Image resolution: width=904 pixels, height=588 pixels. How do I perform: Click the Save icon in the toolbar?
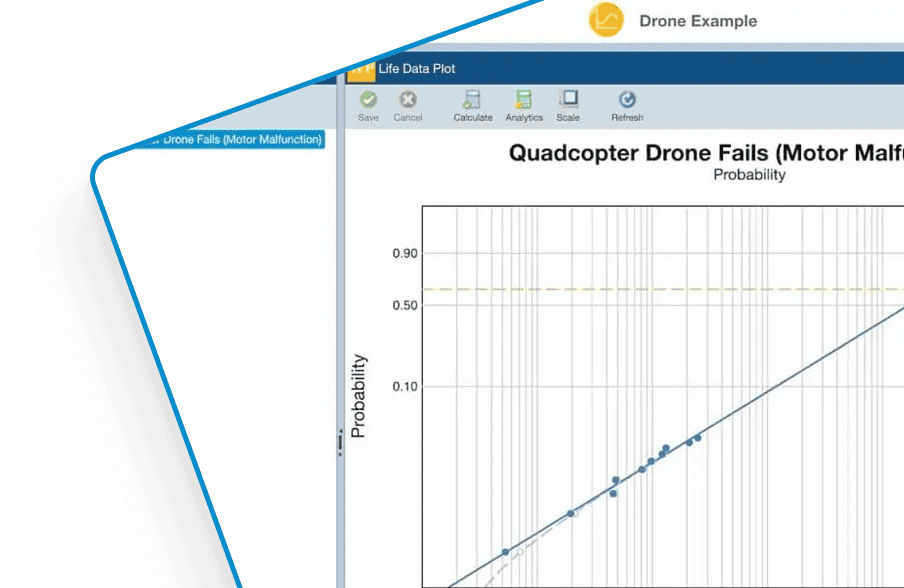click(368, 100)
